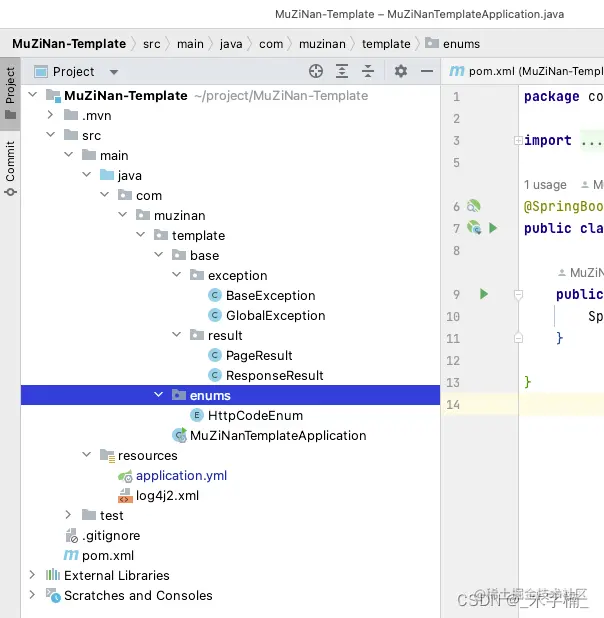Collapse all tree nodes icon
This screenshot has height=618, width=604.
[368, 71]
